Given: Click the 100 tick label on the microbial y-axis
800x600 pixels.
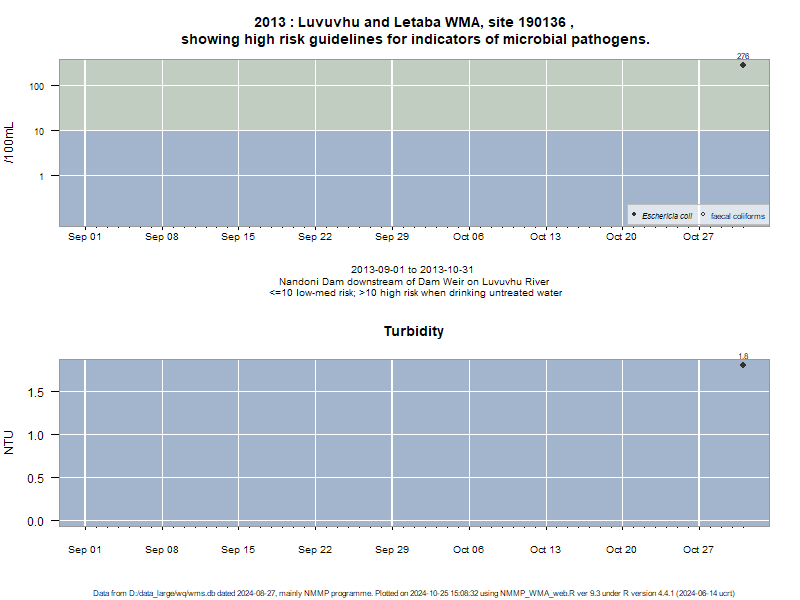Looking at the screenshot, I should 37,86.
